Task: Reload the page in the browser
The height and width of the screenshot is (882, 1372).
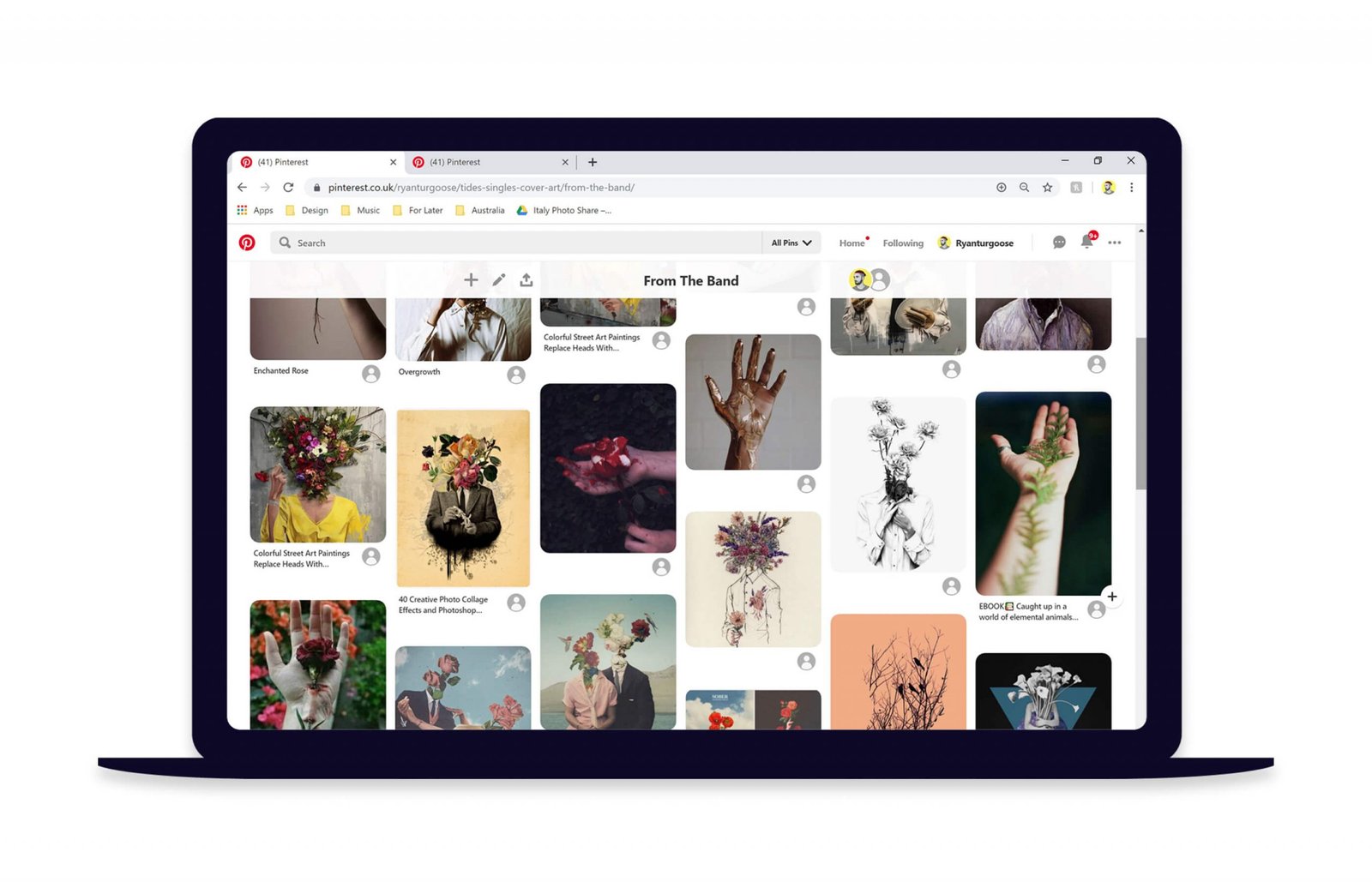Action: (288, 188)
